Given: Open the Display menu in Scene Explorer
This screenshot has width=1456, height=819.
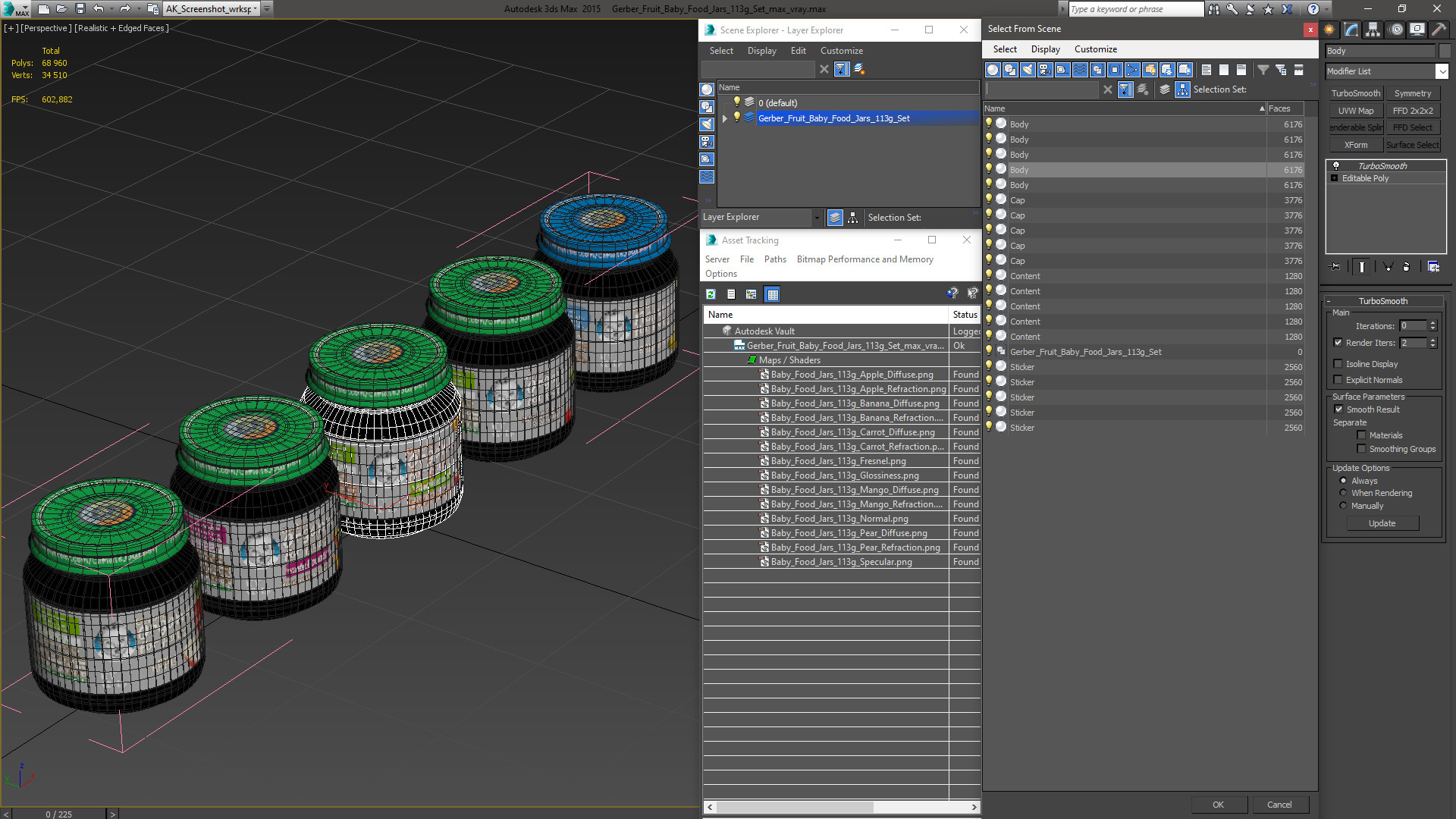Looking at the screenshot, I should click(761, 51).
